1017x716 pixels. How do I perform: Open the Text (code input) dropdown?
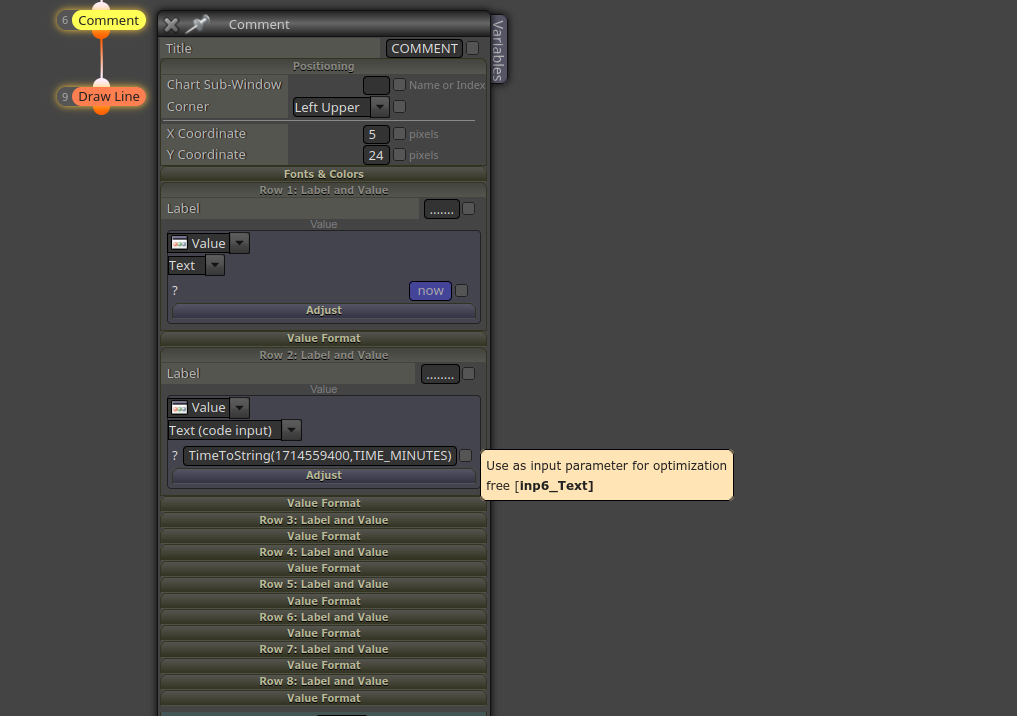tap(234, 430)
